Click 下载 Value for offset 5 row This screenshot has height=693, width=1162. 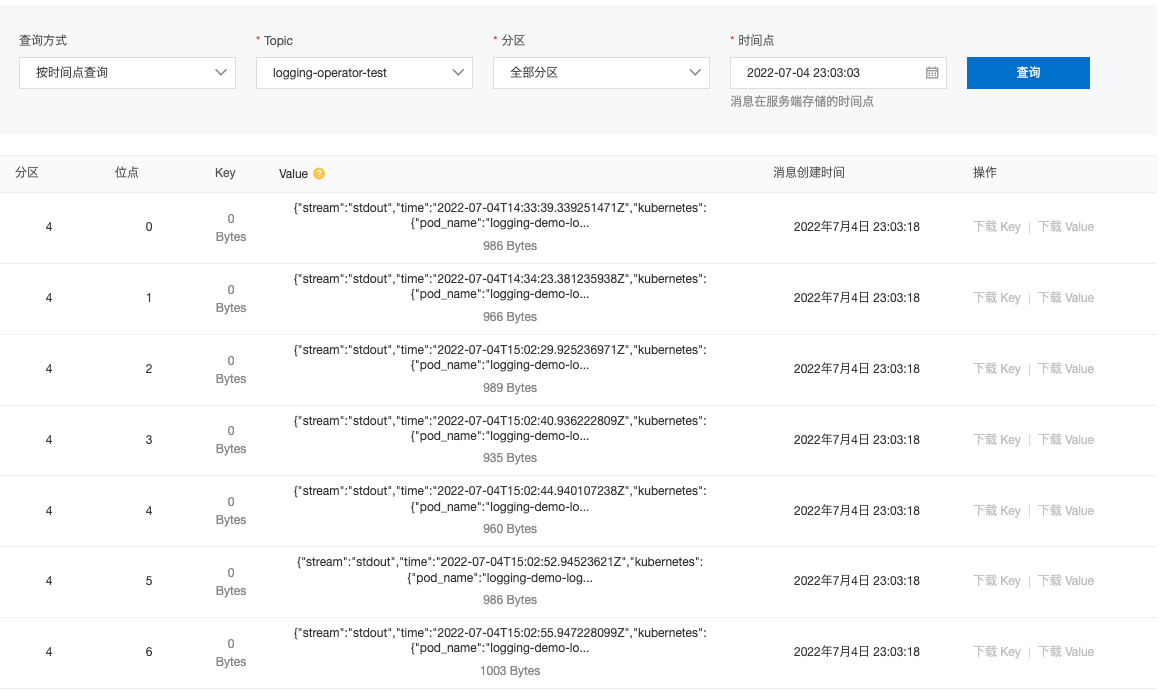(1065, 581)
